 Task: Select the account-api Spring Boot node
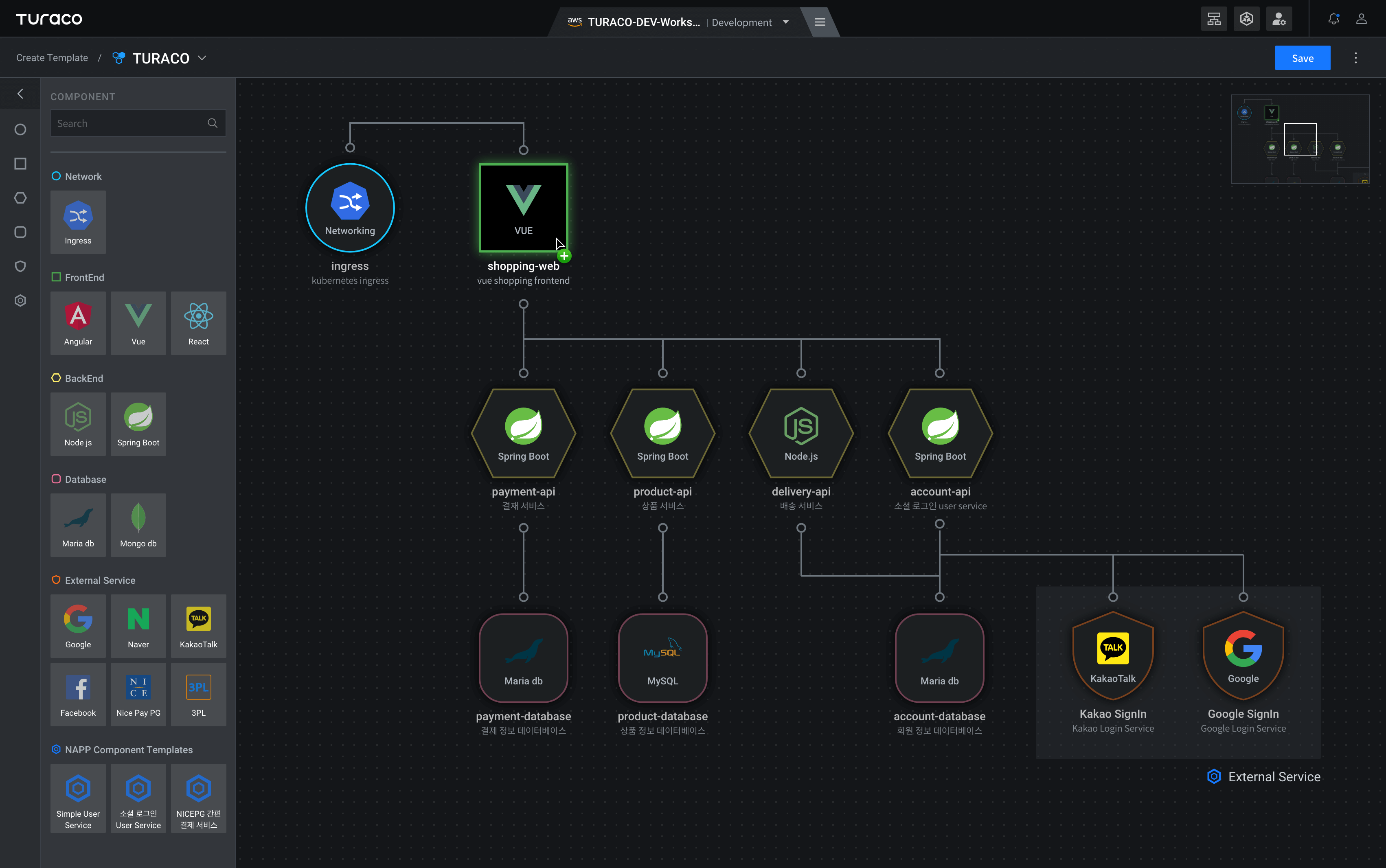coord(940,434)
